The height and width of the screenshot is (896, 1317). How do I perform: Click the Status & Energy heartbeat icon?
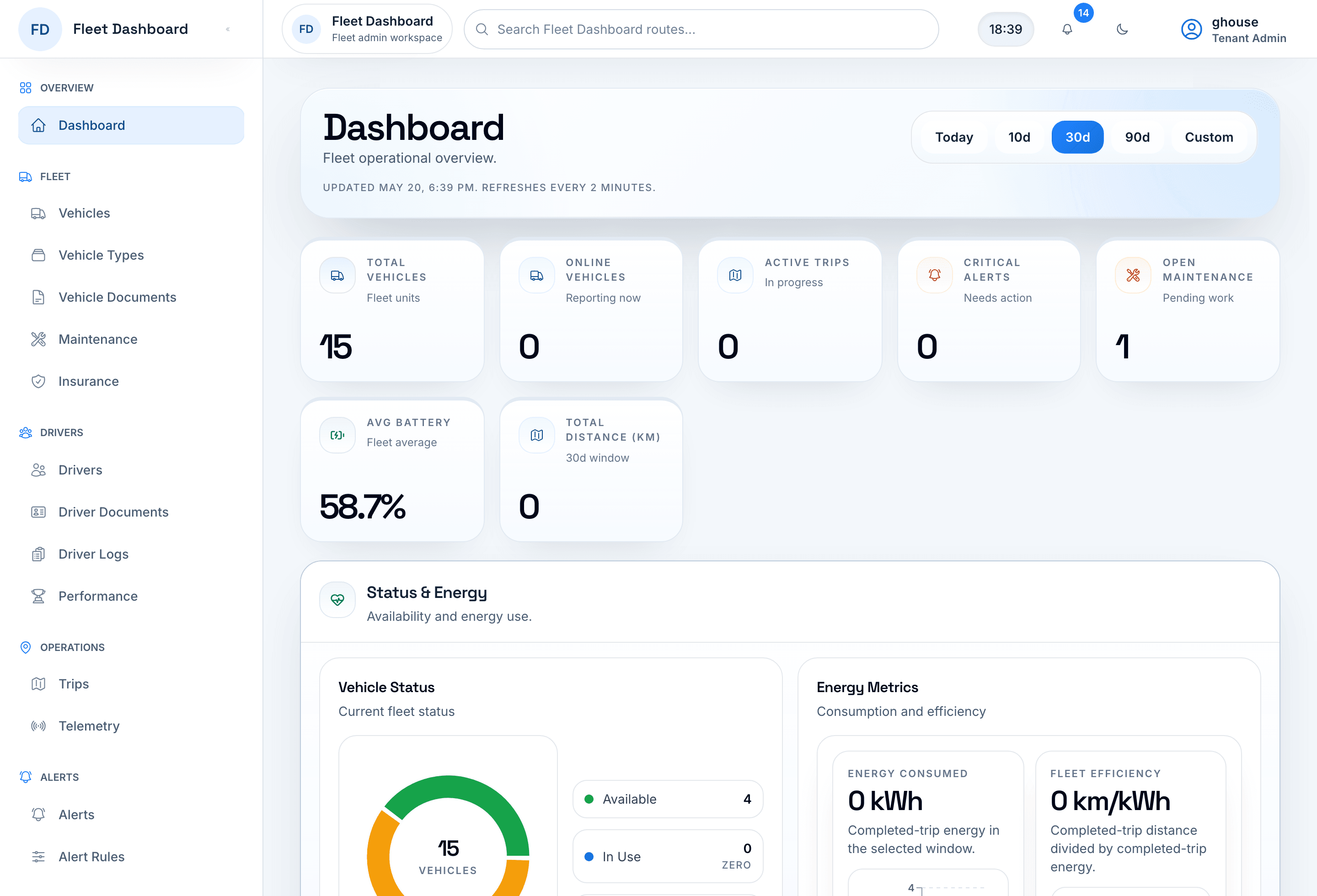337,599
